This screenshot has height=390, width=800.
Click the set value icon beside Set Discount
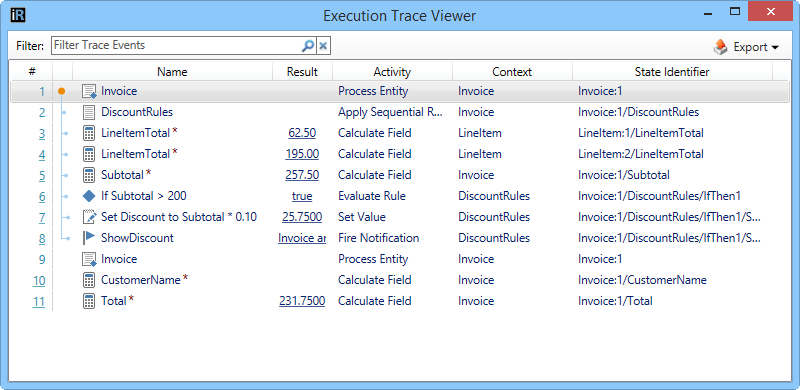pyautogui.click(x=89, y=217)
